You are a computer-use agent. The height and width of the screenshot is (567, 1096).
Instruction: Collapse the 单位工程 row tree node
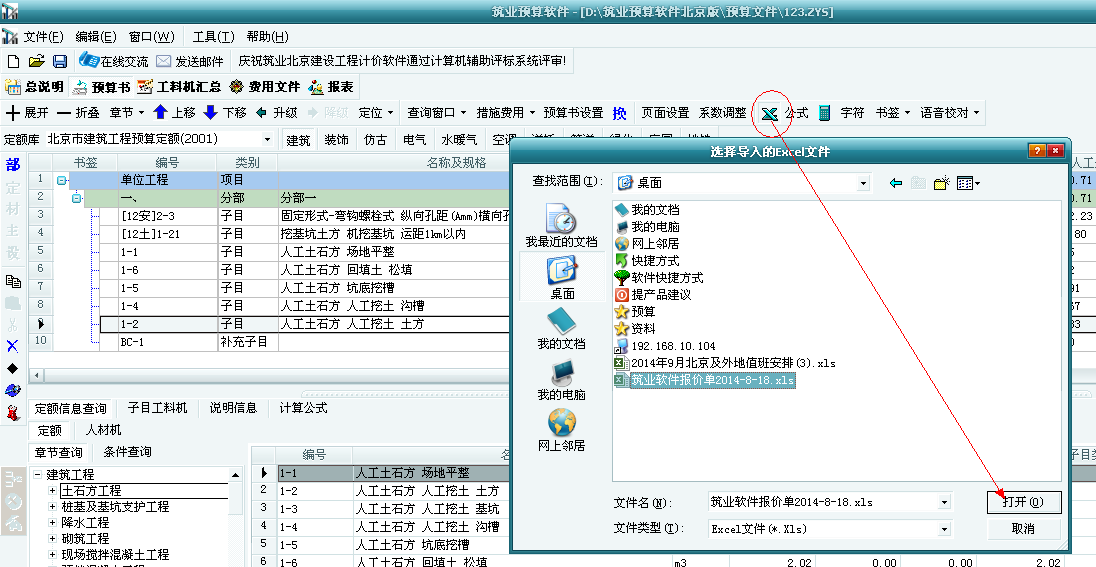tap(62, 180)
